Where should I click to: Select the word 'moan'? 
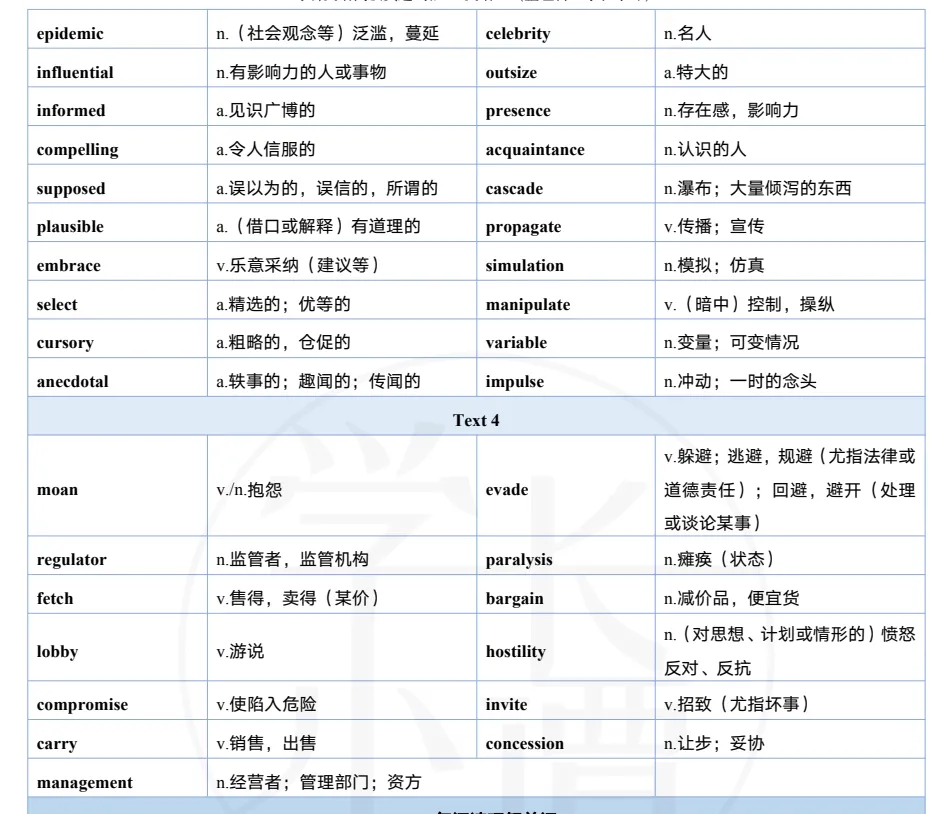pos(57,490)
